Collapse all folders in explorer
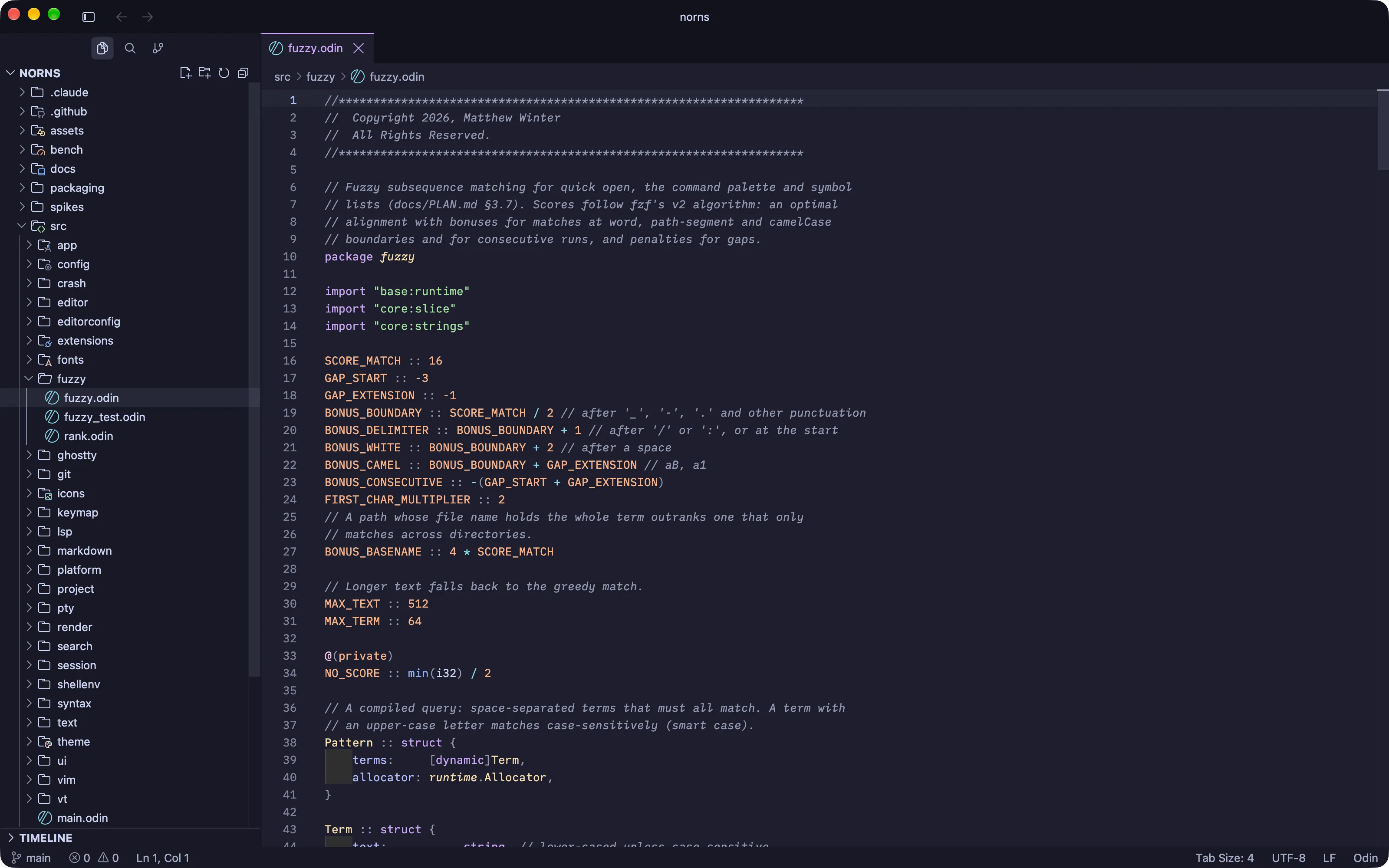1389x868 pixels. [x=244, y=73]
